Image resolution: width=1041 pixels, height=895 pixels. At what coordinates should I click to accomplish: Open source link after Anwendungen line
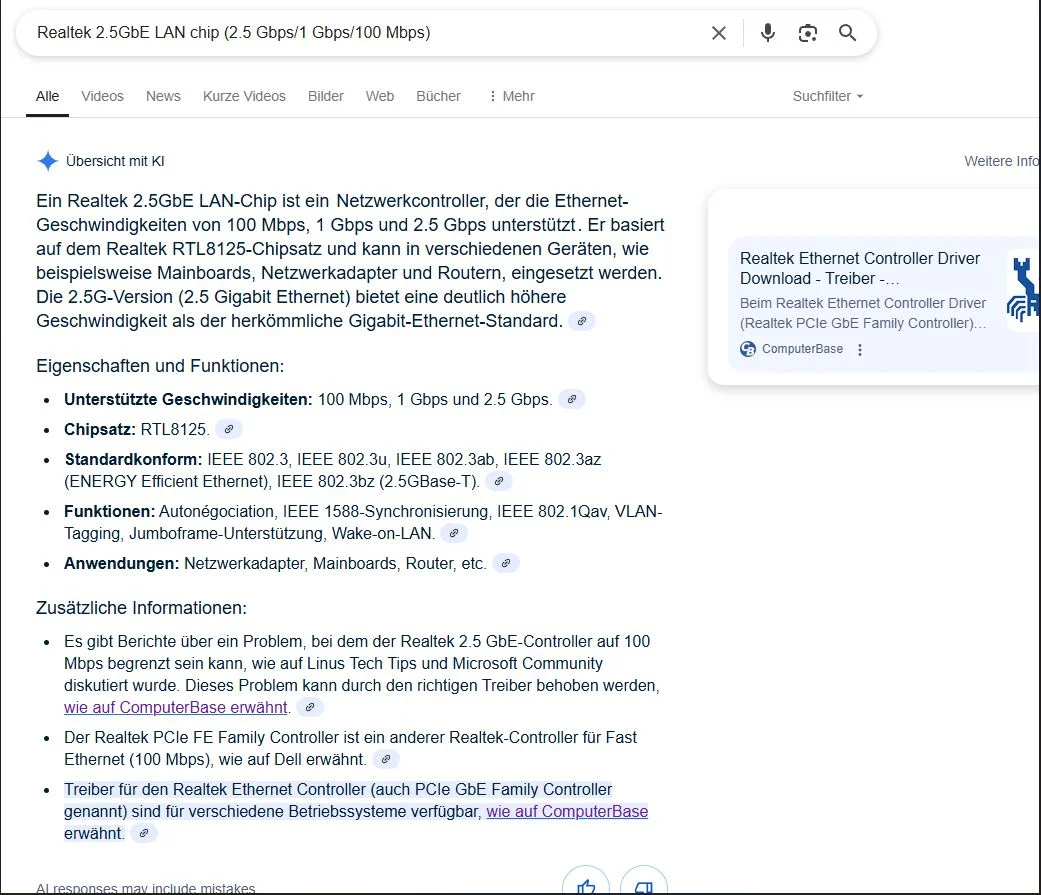coord(506,563)
